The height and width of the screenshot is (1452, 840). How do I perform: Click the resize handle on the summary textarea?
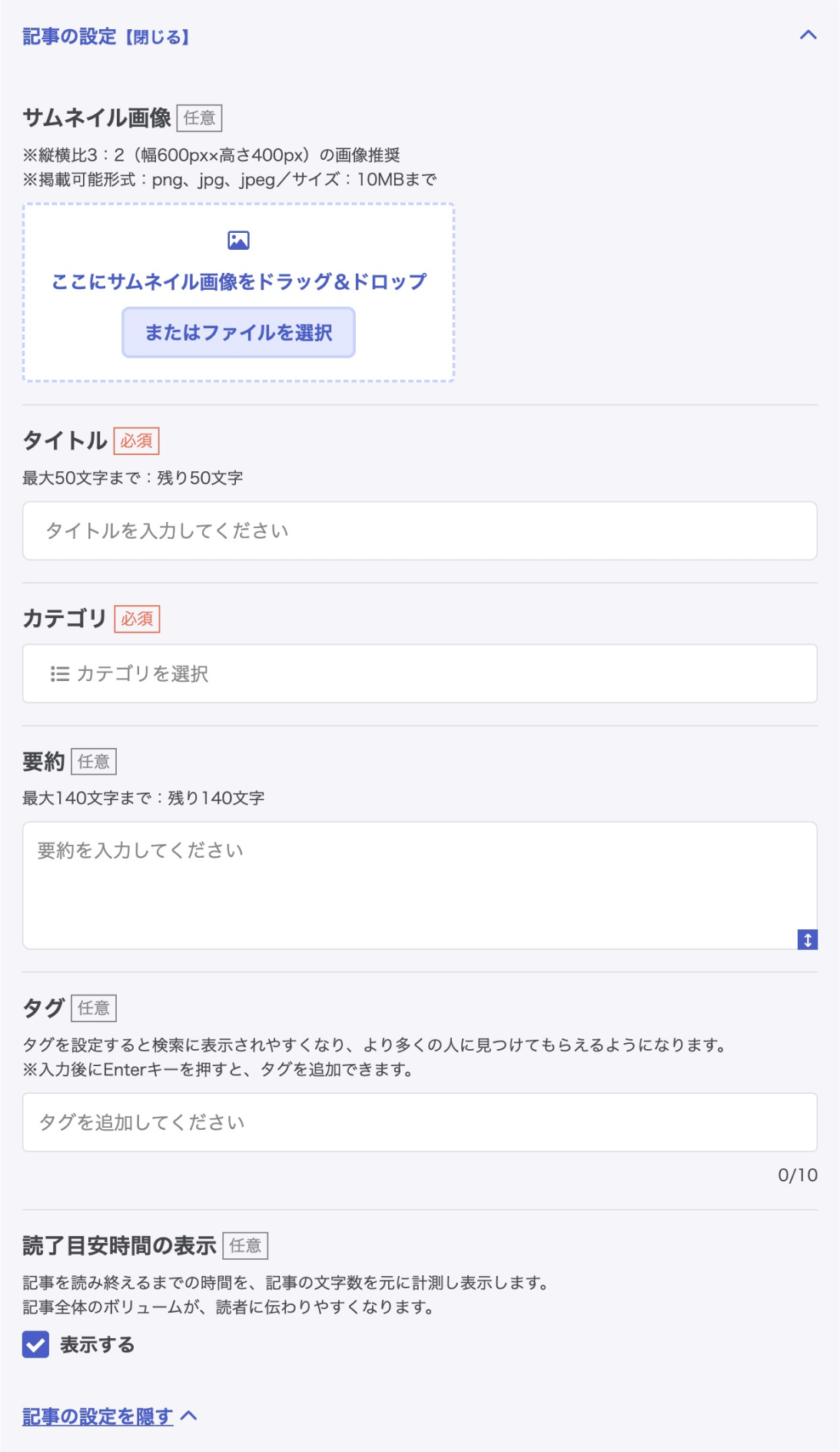(807, 939)
